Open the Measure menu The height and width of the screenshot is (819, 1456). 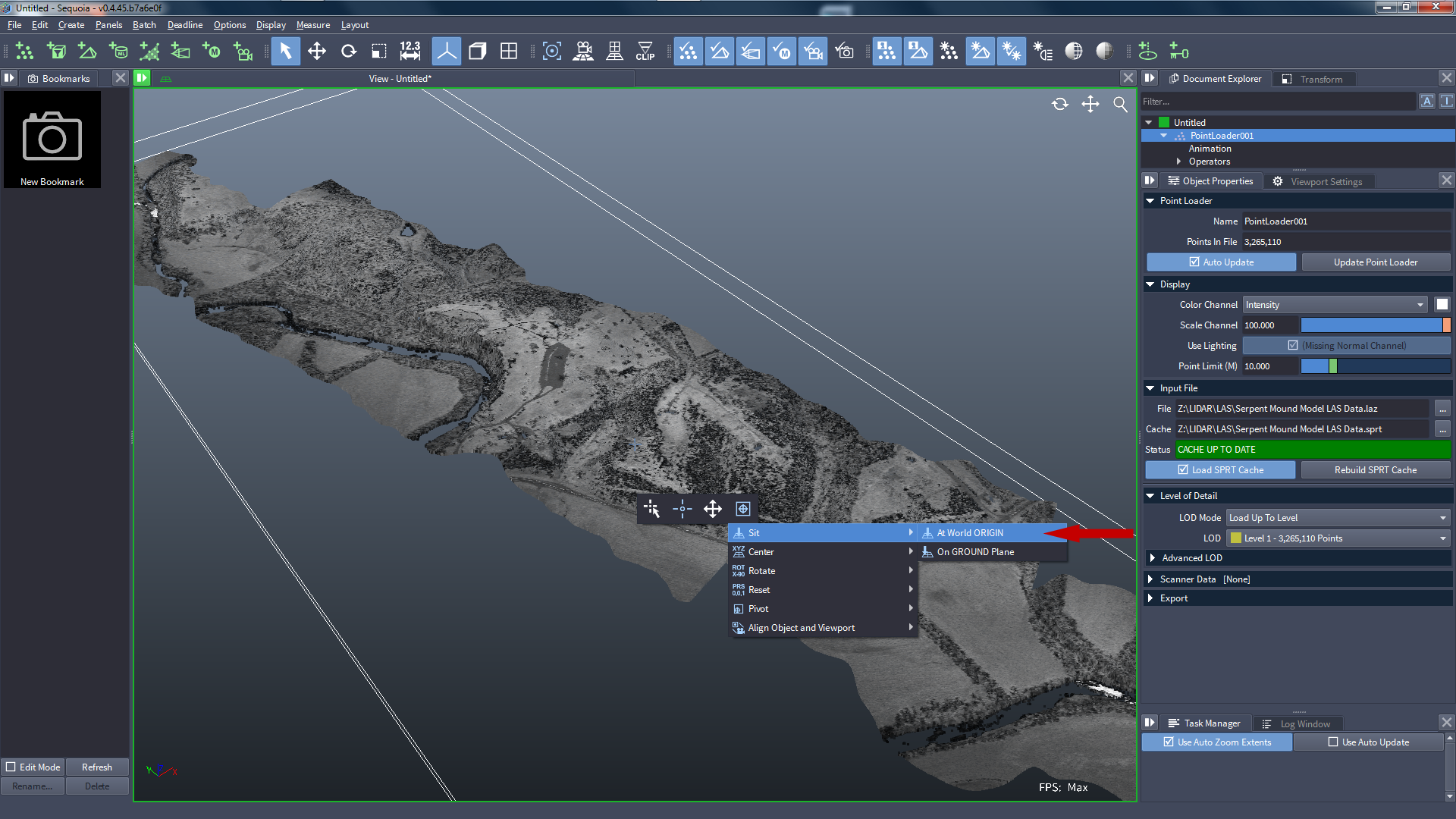312,25
